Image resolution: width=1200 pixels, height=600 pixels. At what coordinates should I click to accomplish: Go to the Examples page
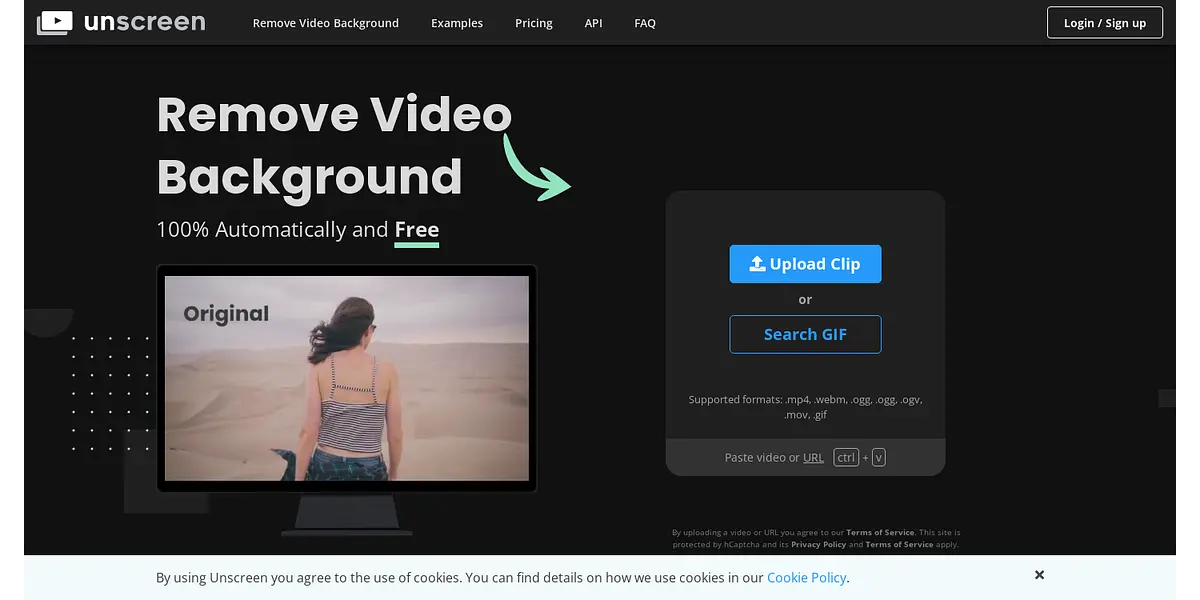point(457,23)
